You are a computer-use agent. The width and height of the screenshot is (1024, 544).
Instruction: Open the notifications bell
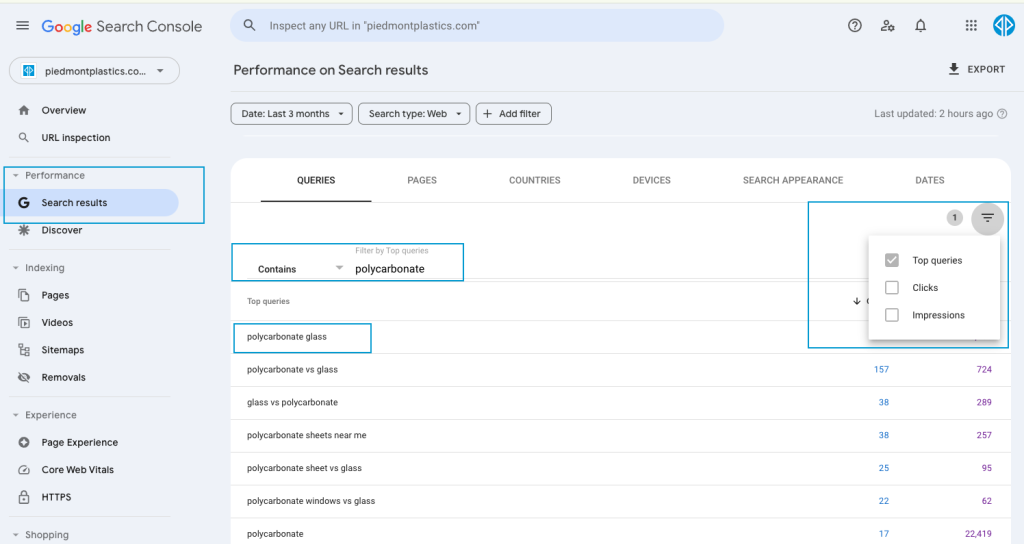[x=920, y=25]
